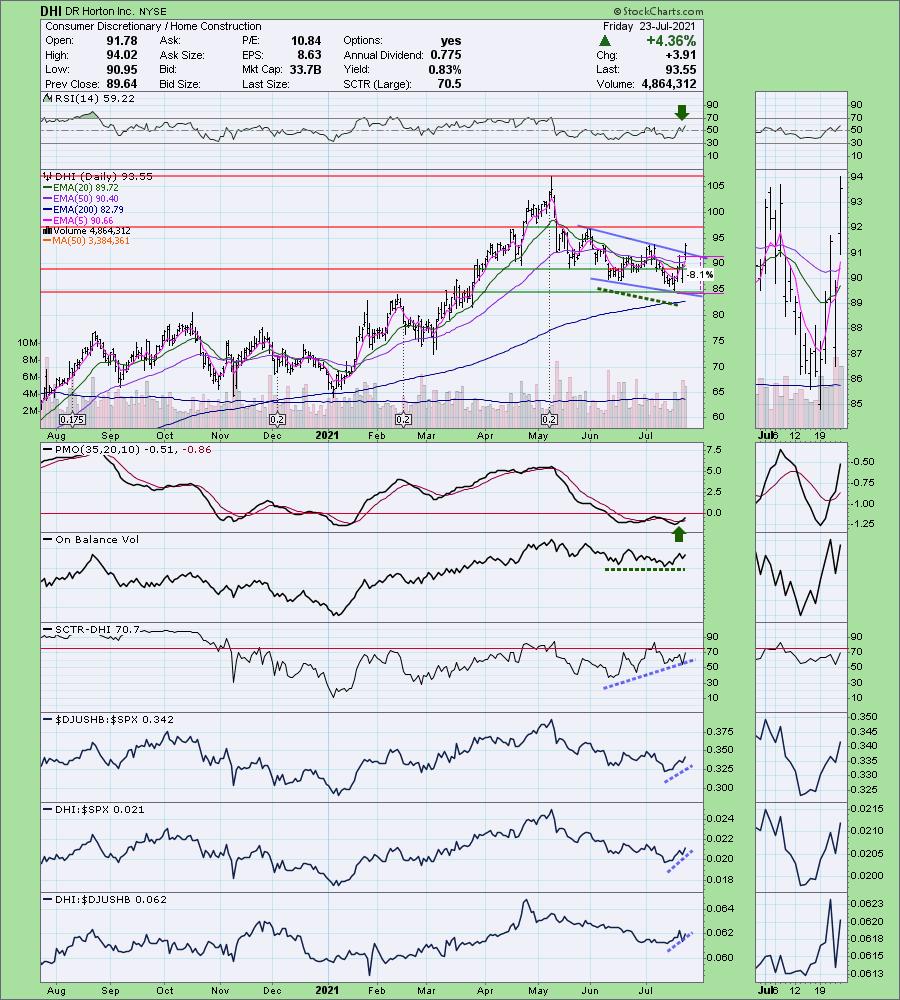Click the Chg value +3.91
900x1000 pixels.
coord(680,55)
